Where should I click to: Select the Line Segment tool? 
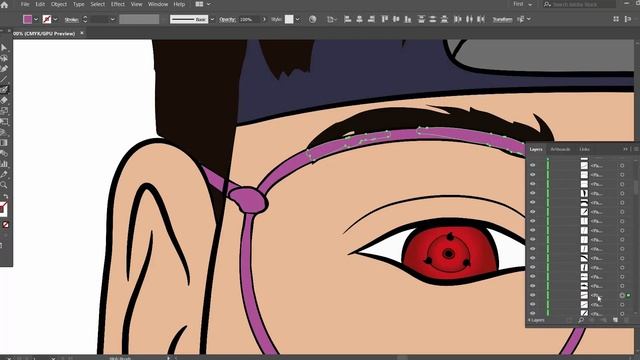pos(4,79)
